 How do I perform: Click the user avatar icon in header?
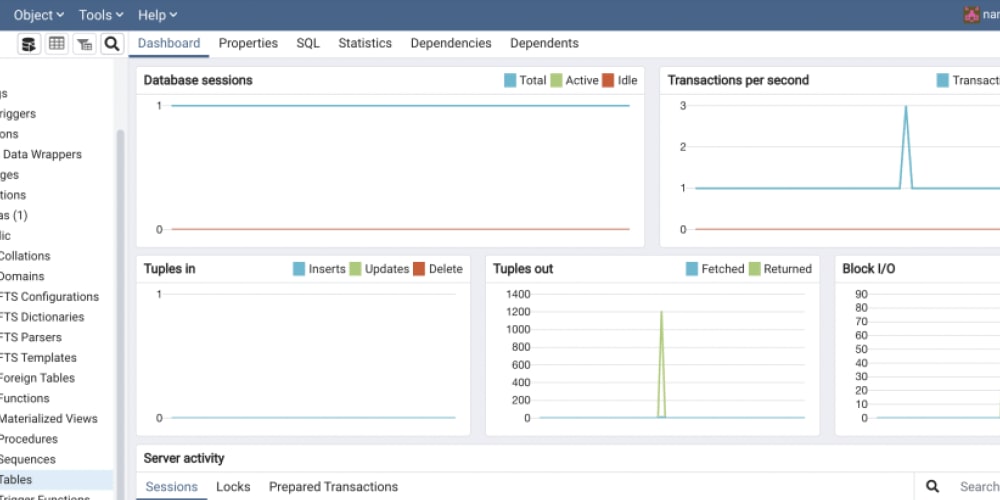(971, 15)
